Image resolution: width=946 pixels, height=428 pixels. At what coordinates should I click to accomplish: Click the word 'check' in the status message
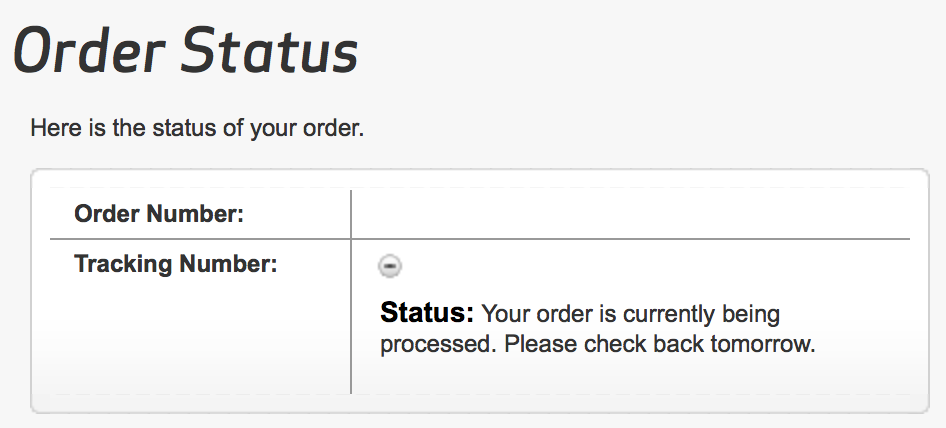607,345
